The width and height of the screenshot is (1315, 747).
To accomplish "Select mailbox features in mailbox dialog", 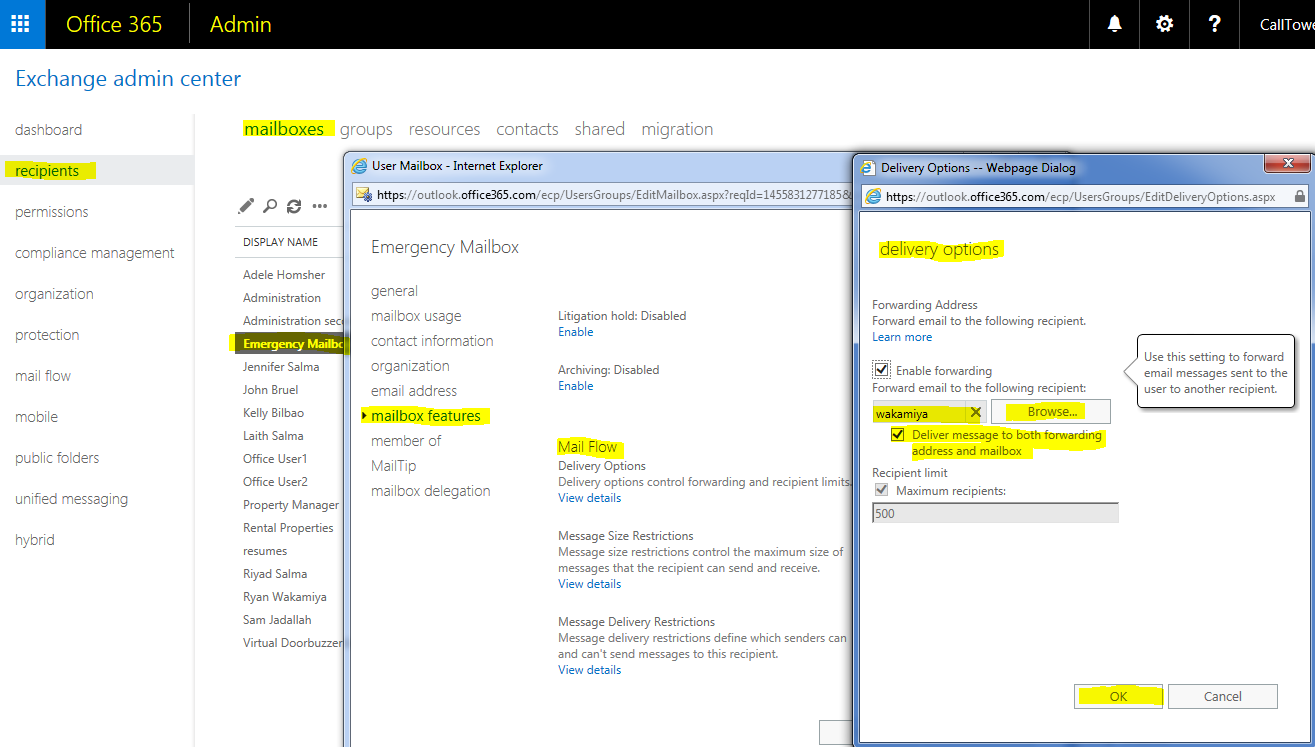I will tap(426, 416).
